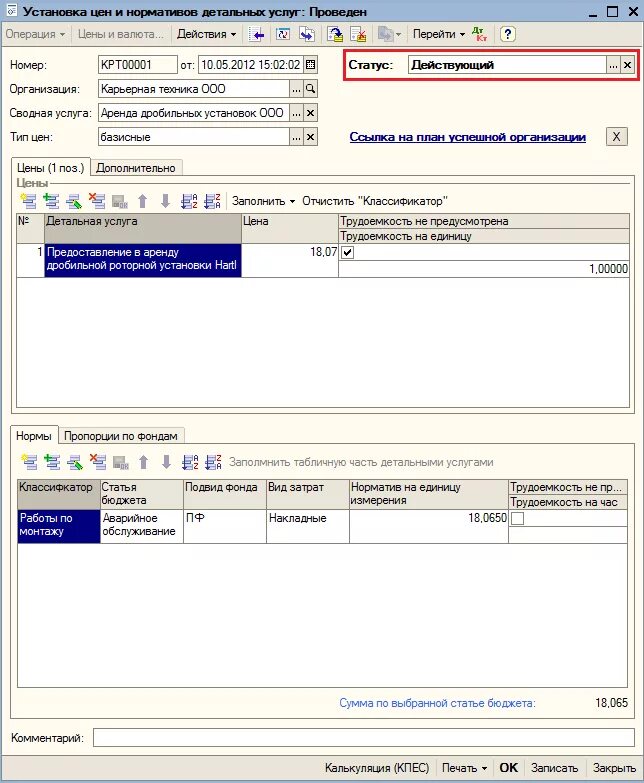
Task: Choose Тип цен via its ellipsis button
Action: [296, 137]
